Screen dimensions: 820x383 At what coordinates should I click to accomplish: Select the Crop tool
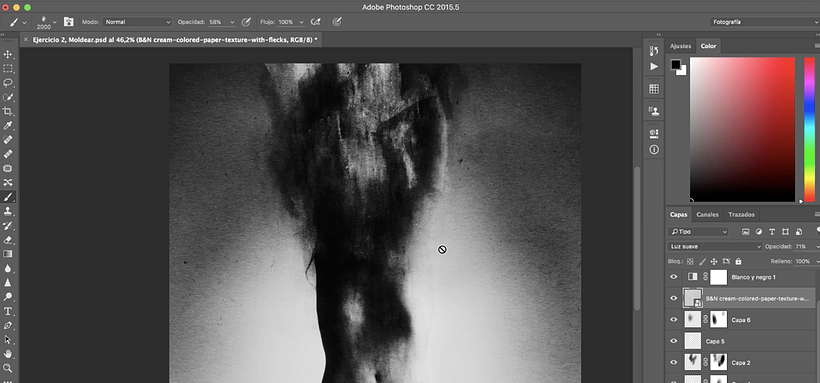pos(8,111)
